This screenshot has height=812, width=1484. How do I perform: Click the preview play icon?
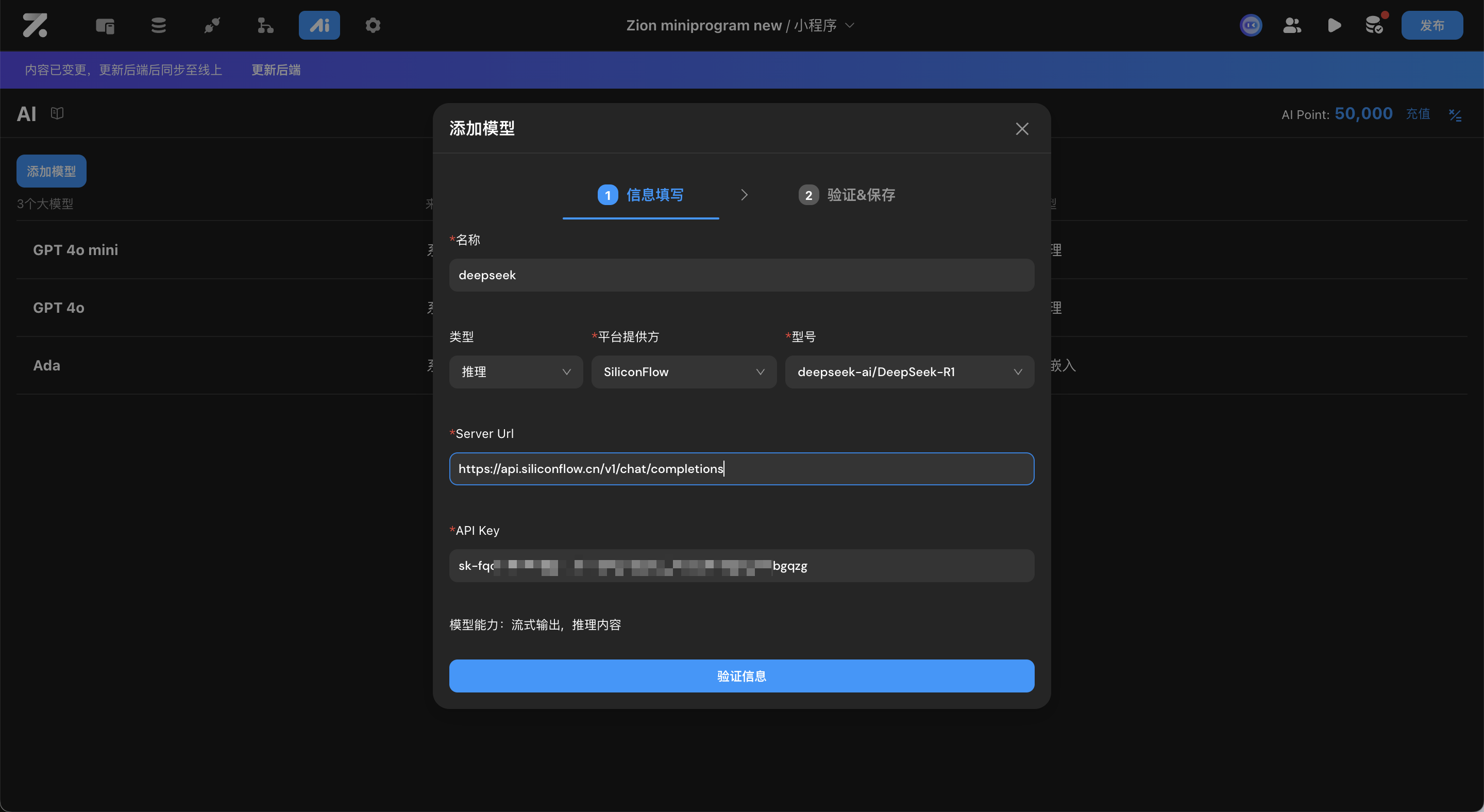click(x=1334, y=25)
